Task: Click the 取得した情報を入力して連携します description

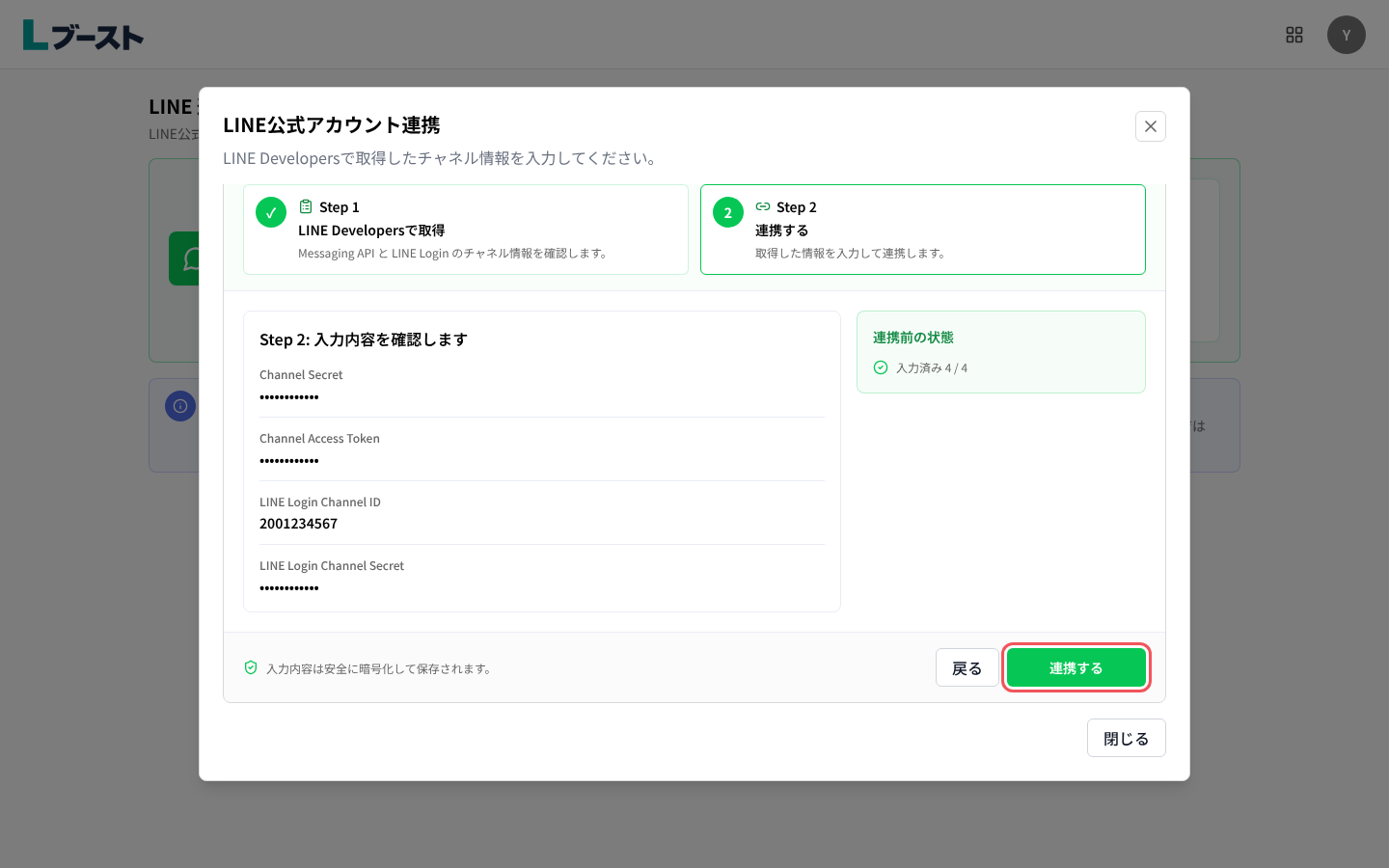Action: [853, 254]
